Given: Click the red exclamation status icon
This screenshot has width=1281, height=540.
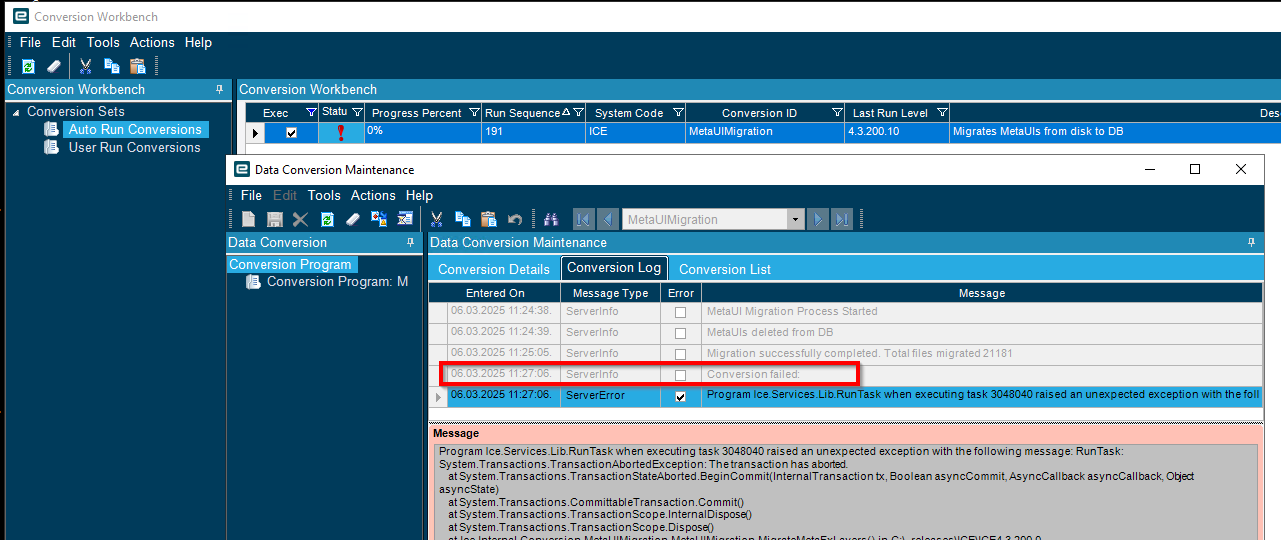Looking at the screenshot, I should (x=341, y=131).
